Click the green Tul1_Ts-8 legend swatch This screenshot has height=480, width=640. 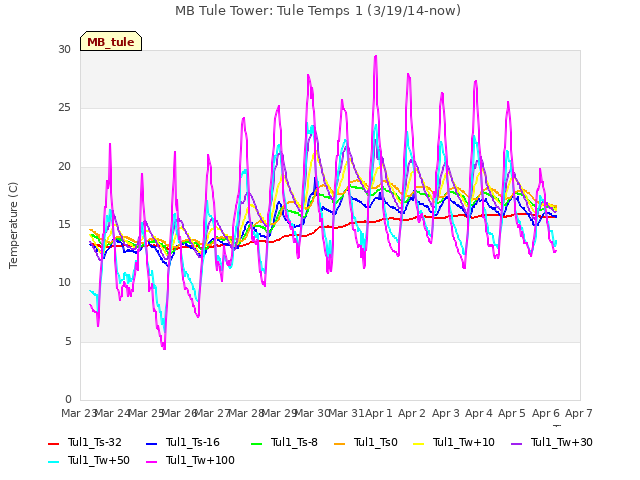[x=256, y=443]
